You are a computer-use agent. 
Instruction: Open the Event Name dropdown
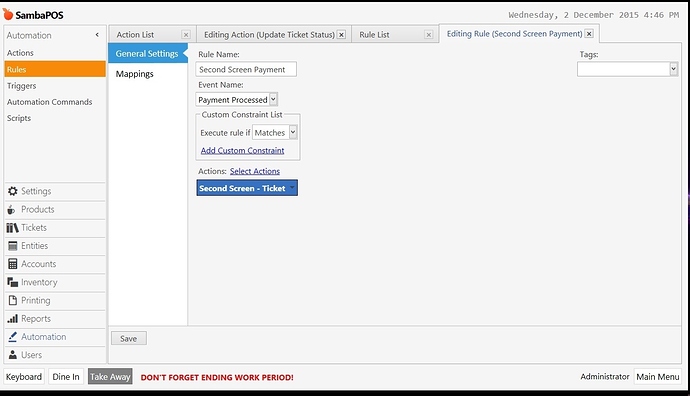(x=273, y=99)
